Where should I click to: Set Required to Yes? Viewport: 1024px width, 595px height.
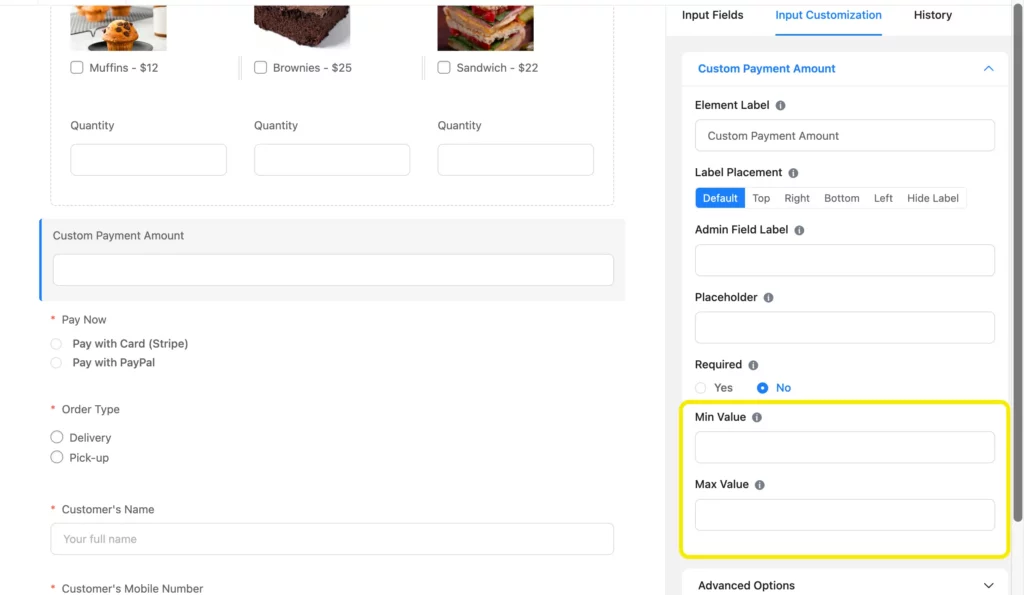click(x=701, y=388)
